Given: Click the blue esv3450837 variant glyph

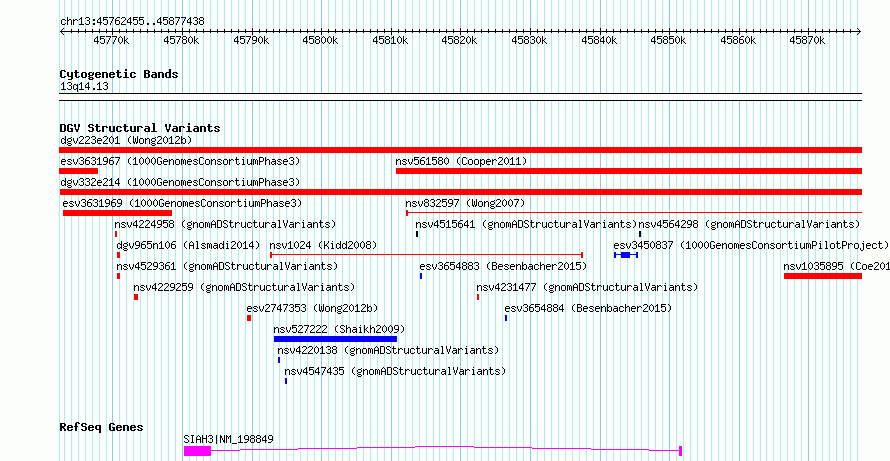Looking at the screenshot, I should click(x=626, y=255).
